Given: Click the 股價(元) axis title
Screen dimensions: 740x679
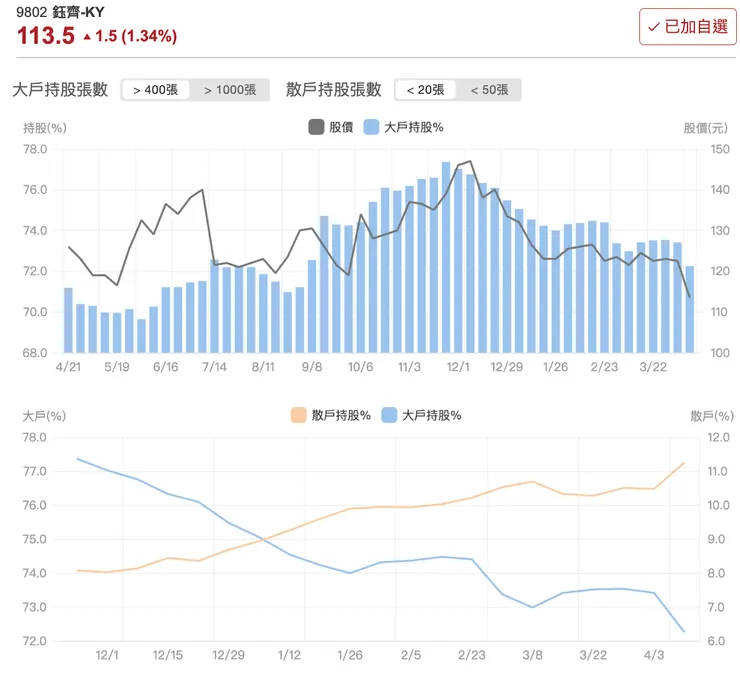Looking at the screenshot, I should [706, 128].
